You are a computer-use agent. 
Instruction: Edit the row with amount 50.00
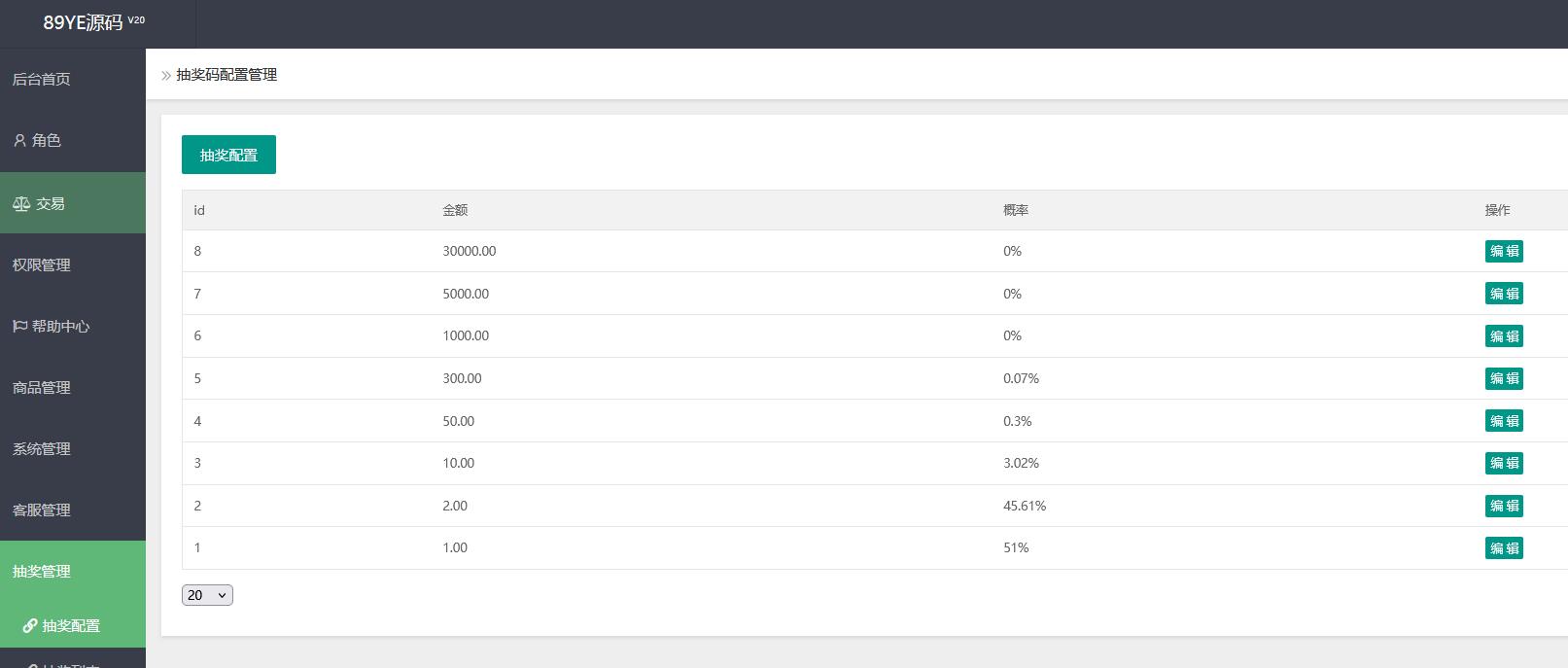click(1504, 421)
